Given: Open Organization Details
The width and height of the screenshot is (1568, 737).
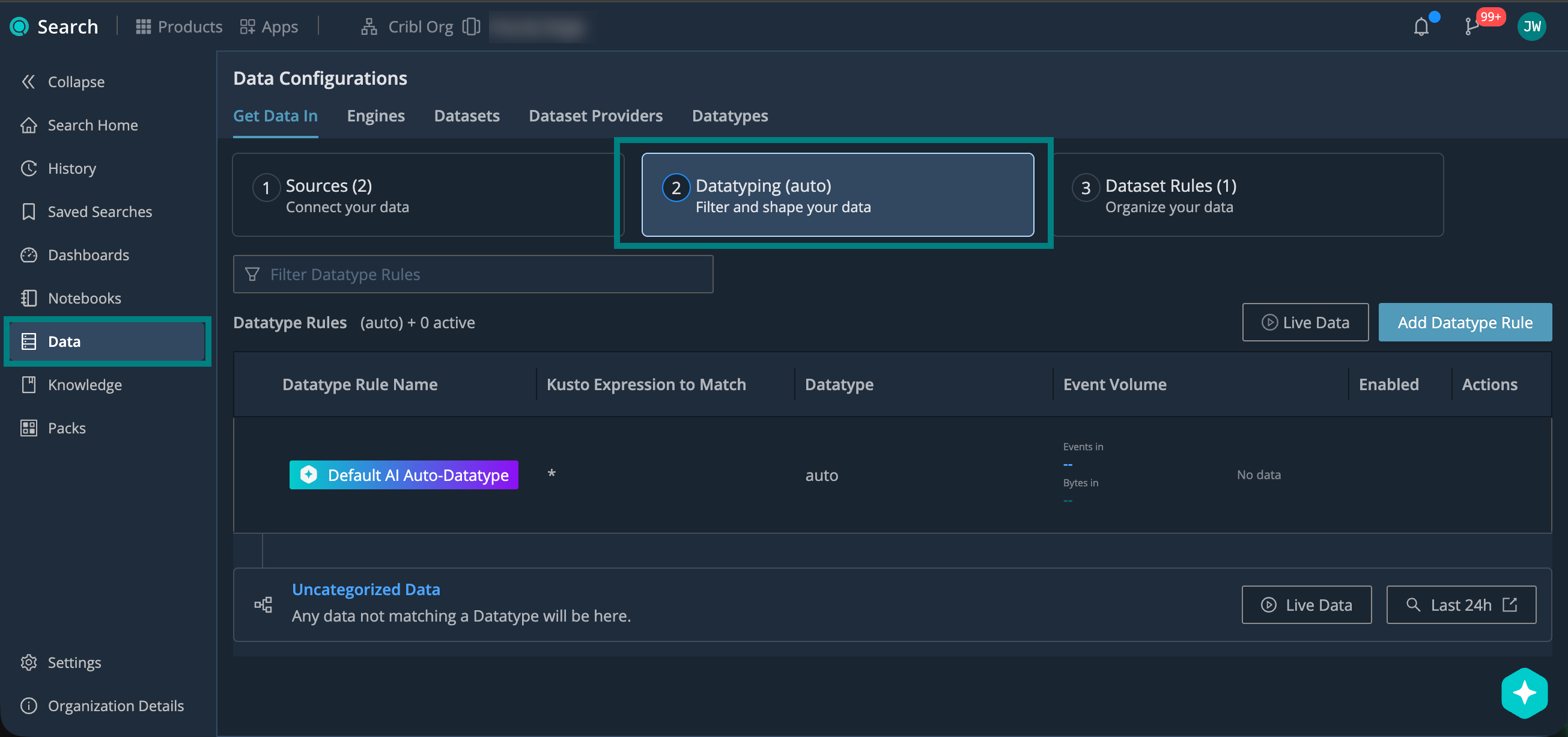Looking at the screenshot, I should [102, 705].
